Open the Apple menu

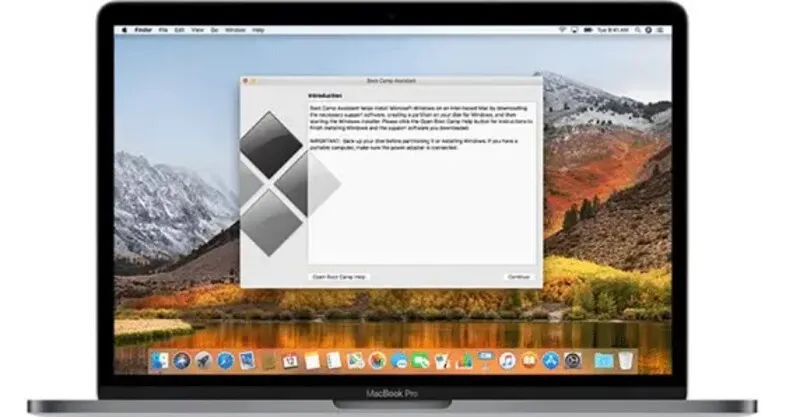point(124,30)
